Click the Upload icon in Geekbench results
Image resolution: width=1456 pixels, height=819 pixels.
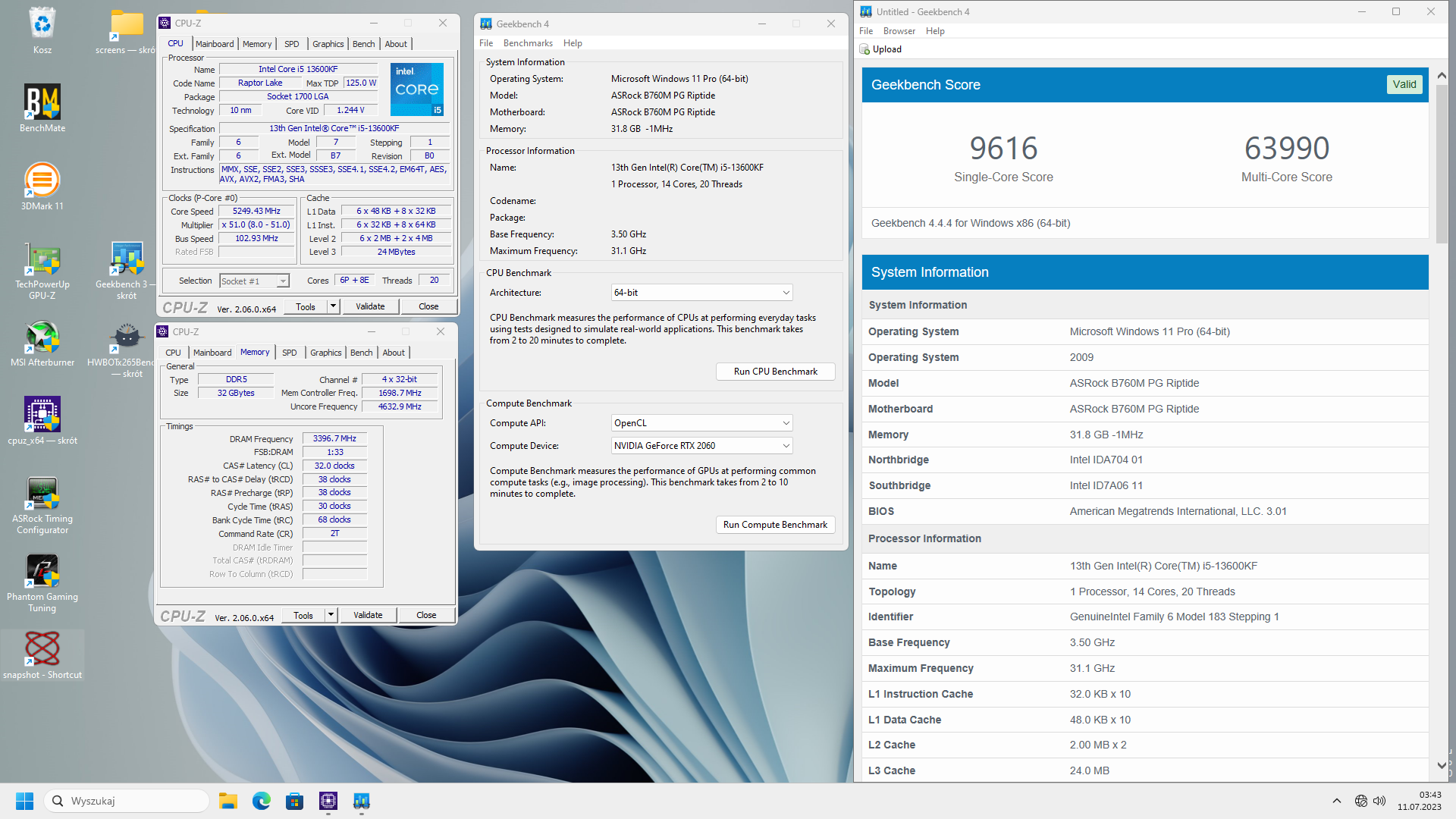pyautogui.click(x=864, y=49)
